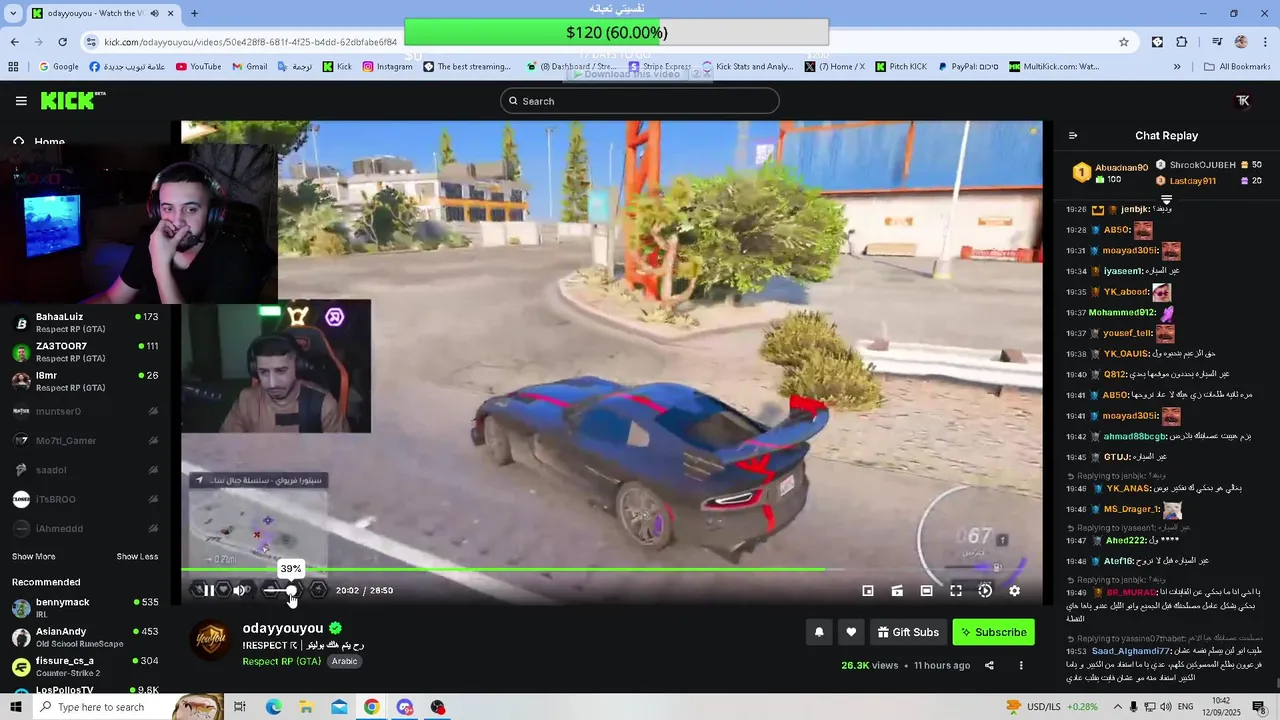Open Chrome extensions puzzle icon

pyautogui.click(x=1182, y=42)
